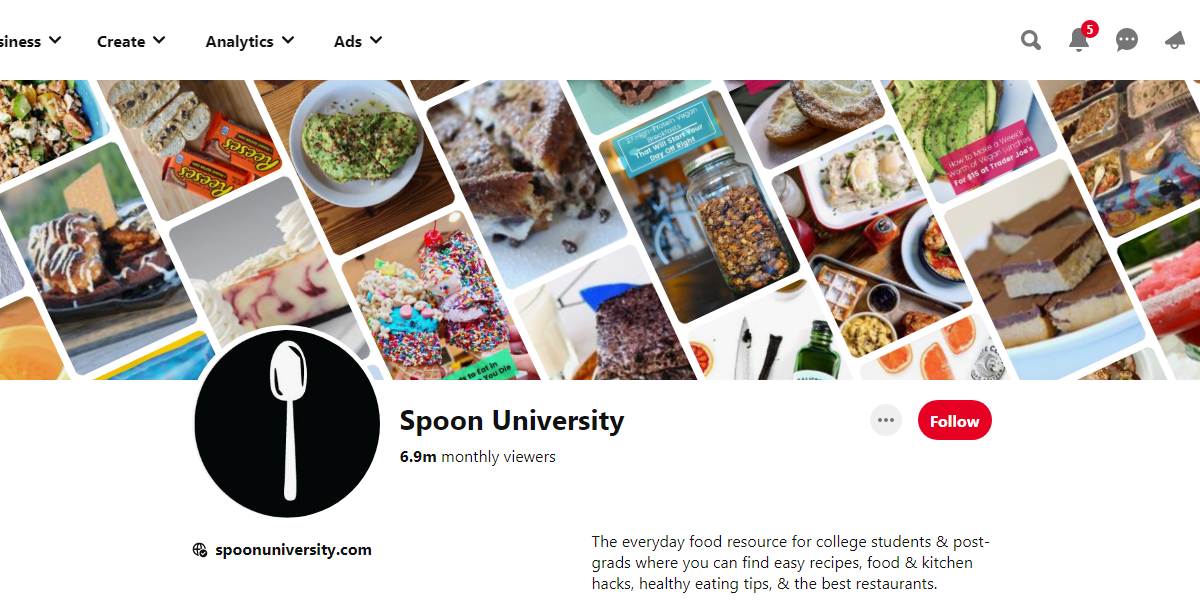Follow Spoon University
This screenshot has height=608, width=1200.
tap(954, 421)
